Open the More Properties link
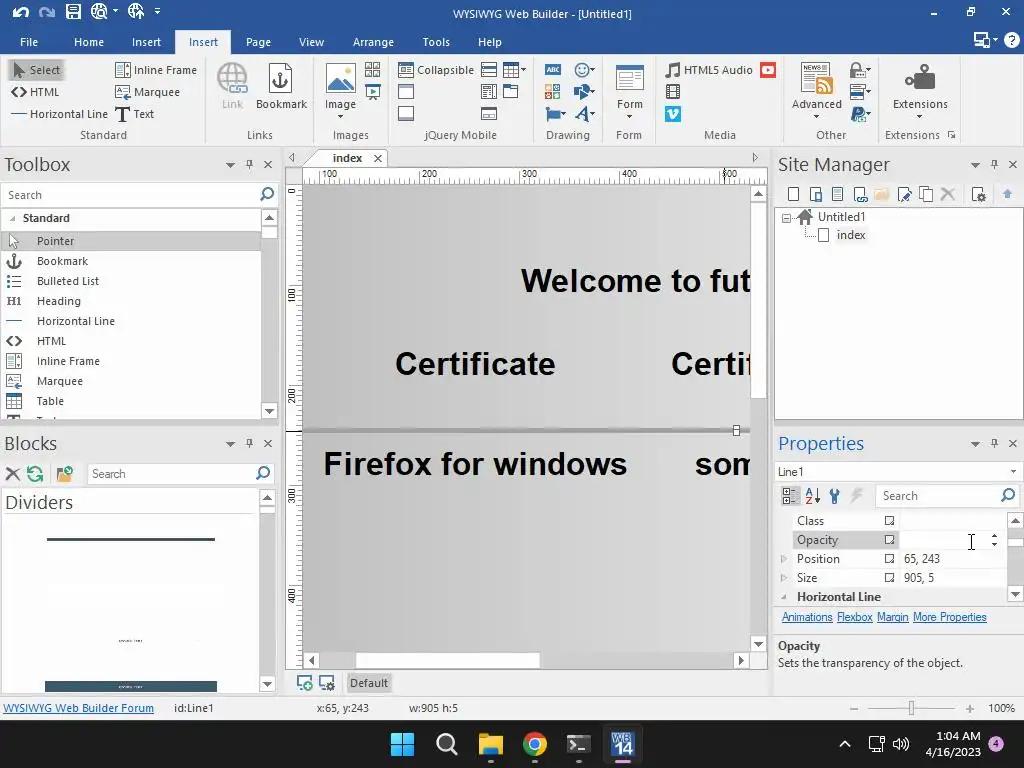Screen dimensions: 1024x768 pos(950,617)
